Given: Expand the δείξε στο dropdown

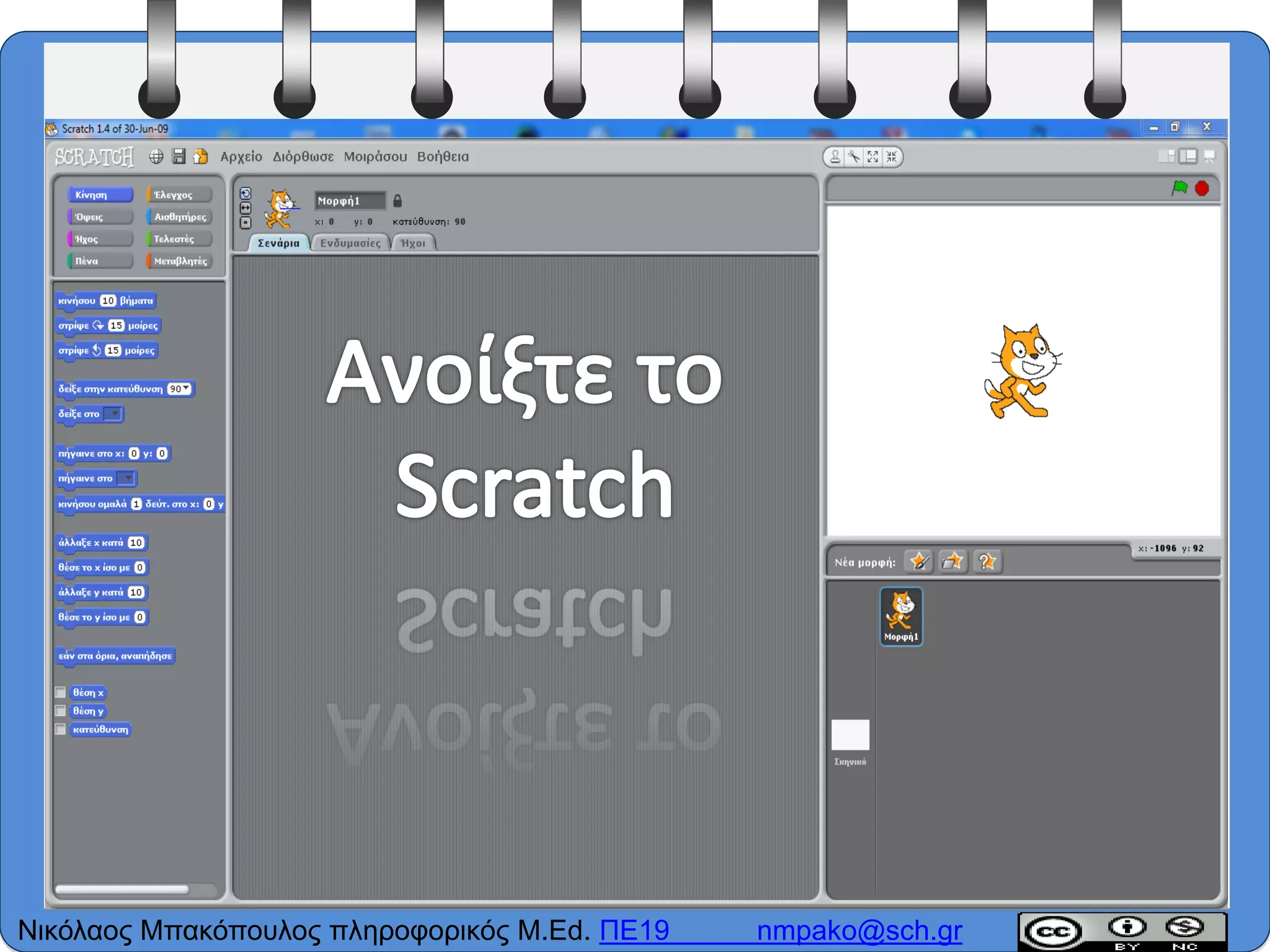Looking at the screenshot, I should (113, 414).
